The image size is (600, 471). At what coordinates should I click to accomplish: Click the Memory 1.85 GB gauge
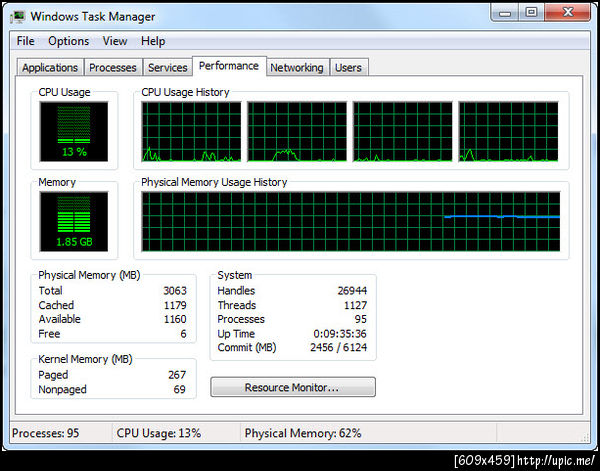(74, 222)
